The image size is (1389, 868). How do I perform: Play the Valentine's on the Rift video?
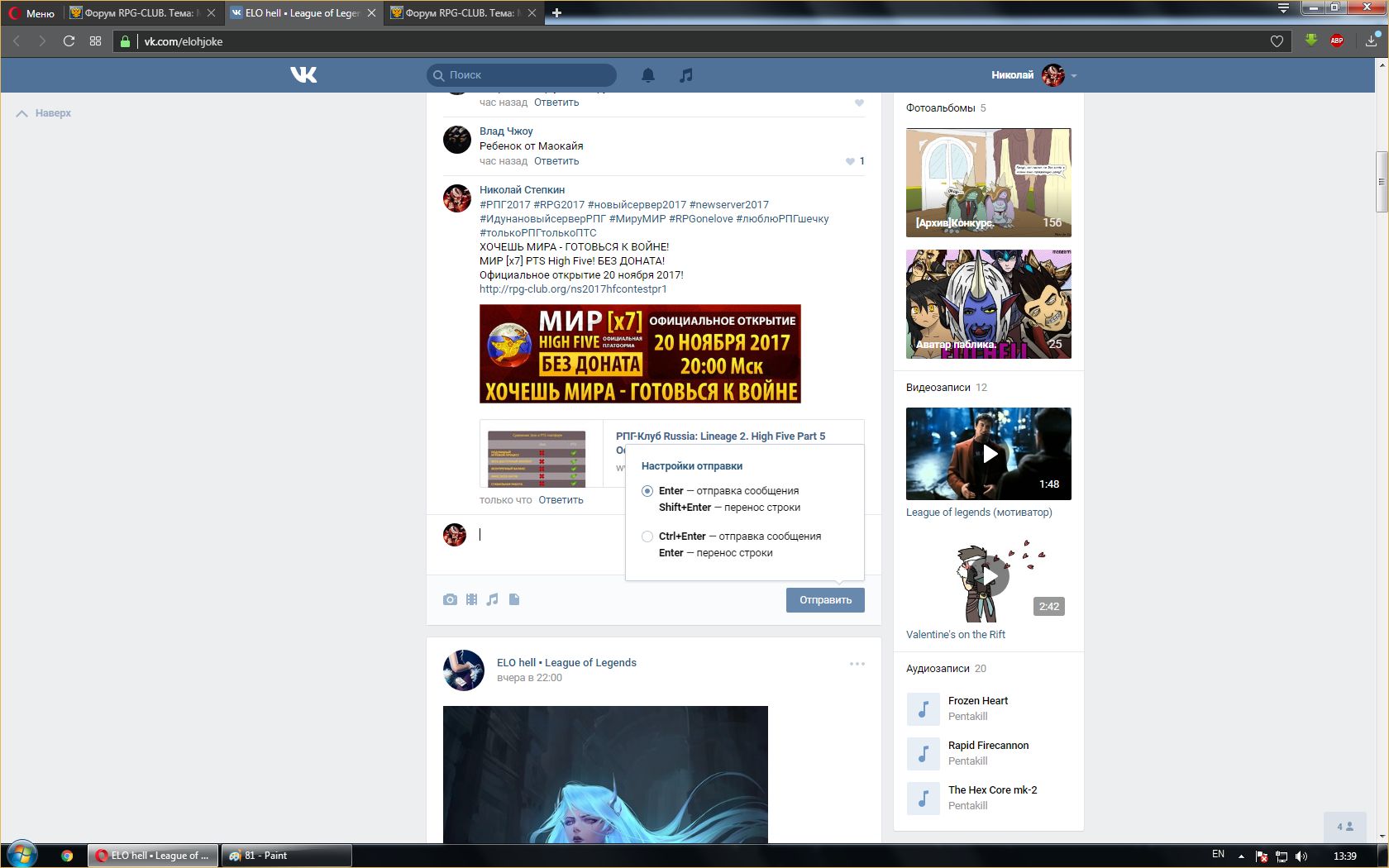989,576
